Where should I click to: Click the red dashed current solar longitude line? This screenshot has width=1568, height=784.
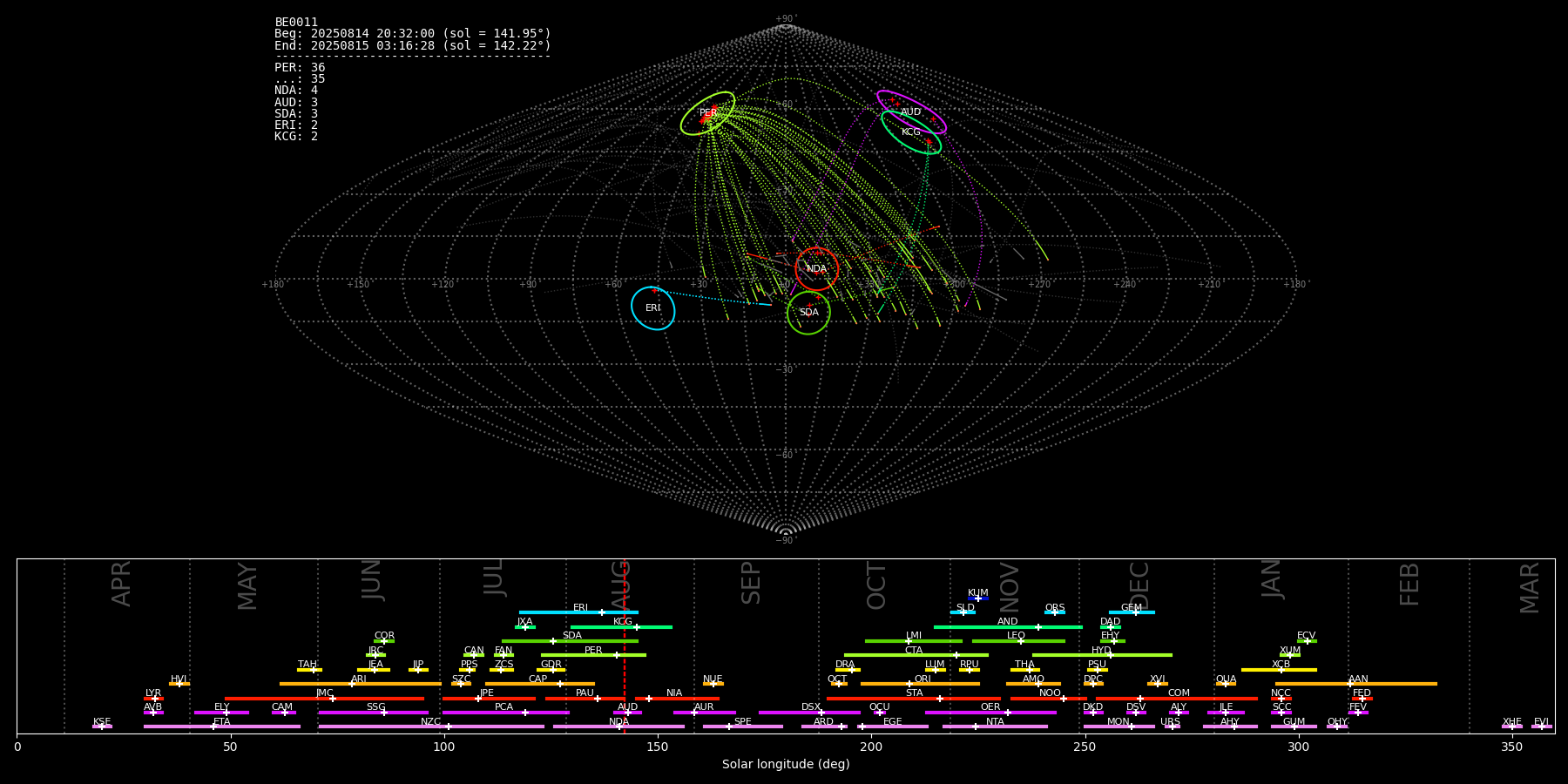[x=625, y=645]
